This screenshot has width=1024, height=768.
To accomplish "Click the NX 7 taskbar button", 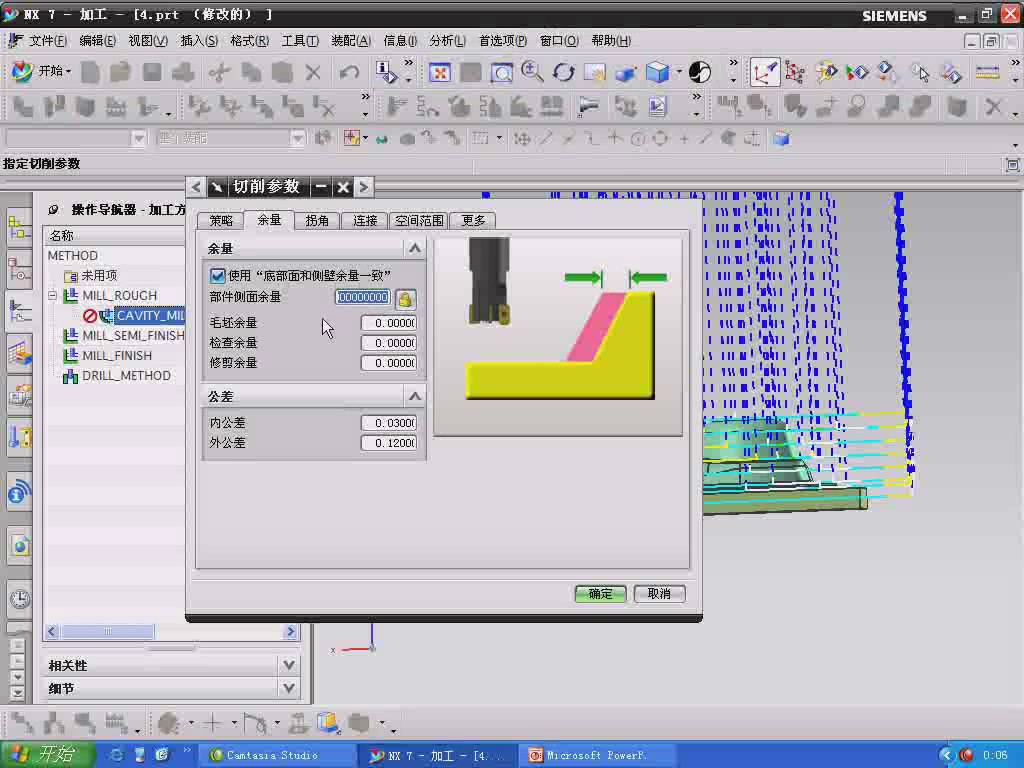I will 438,755.
